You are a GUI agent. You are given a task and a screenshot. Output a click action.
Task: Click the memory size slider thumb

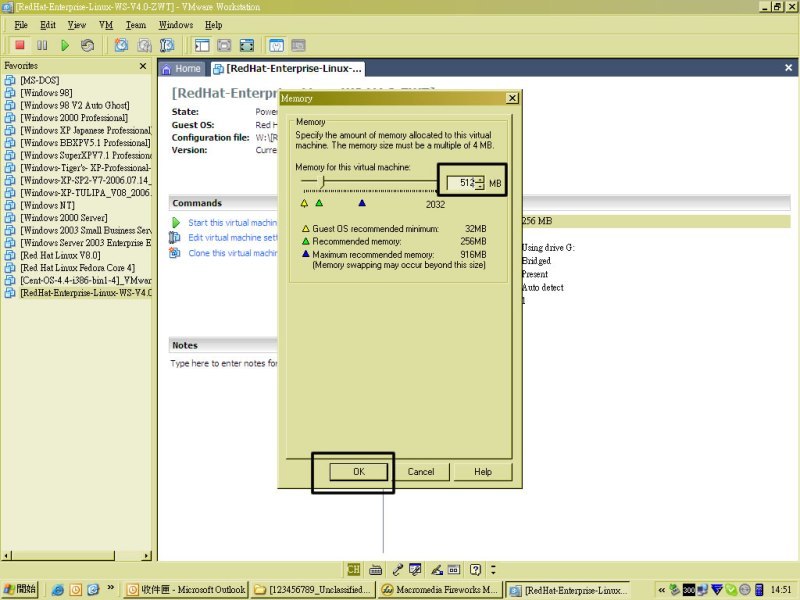click(321, 181)
